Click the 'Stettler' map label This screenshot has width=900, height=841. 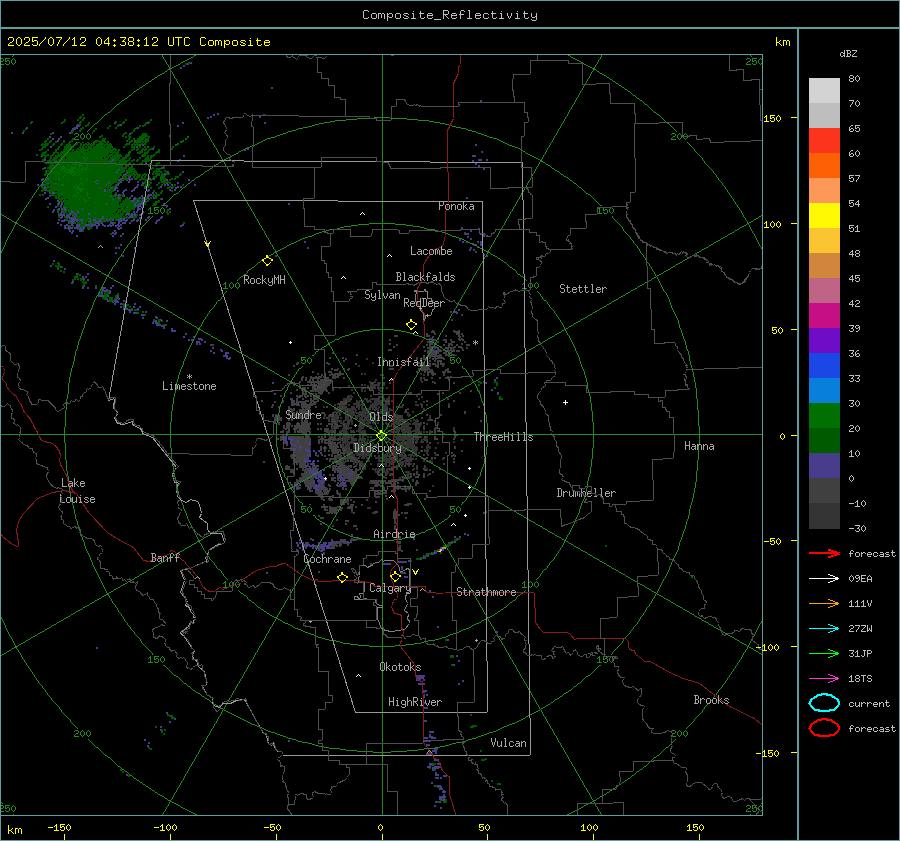(x=583, y=289)
